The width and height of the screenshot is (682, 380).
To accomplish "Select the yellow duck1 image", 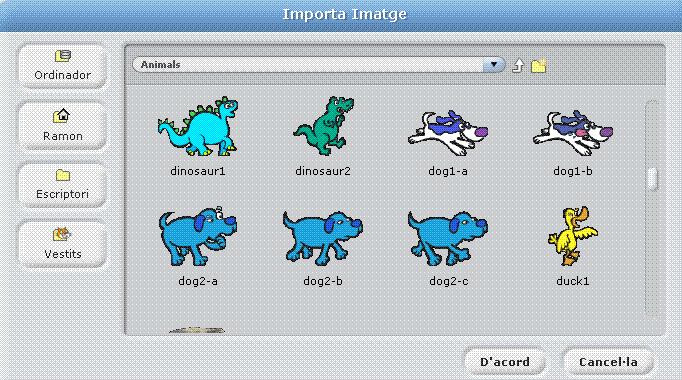I will click(x=573, y=246).
